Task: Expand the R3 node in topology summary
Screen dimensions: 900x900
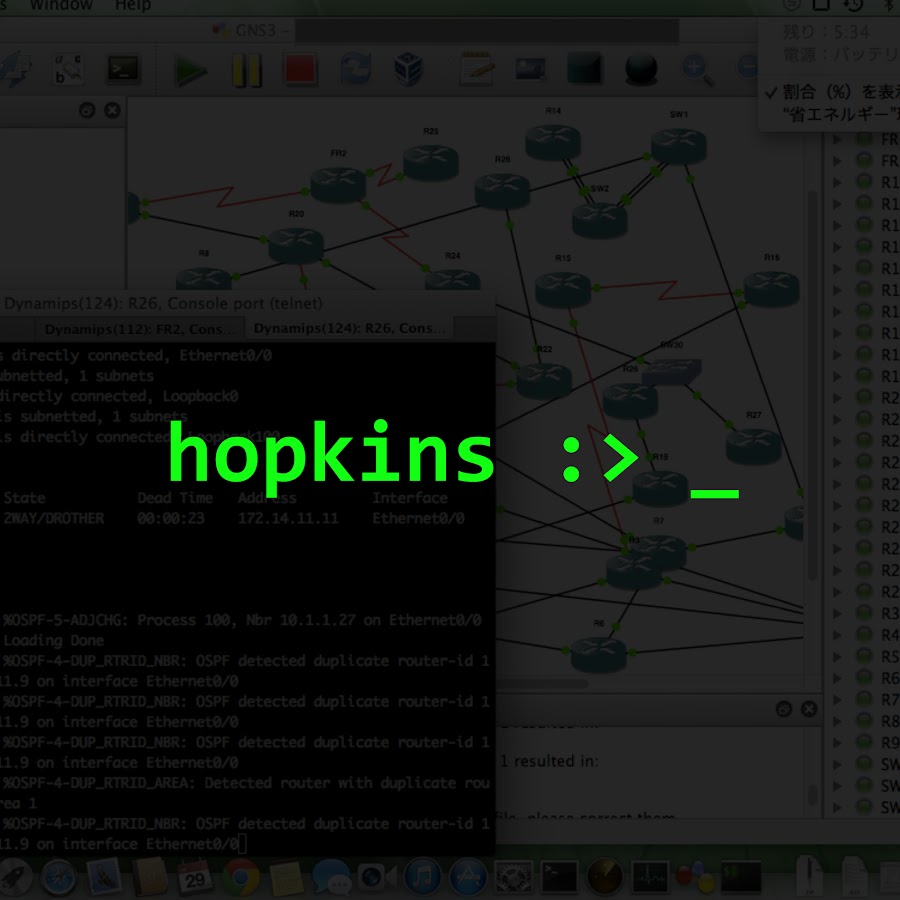Action: [837, 612]
